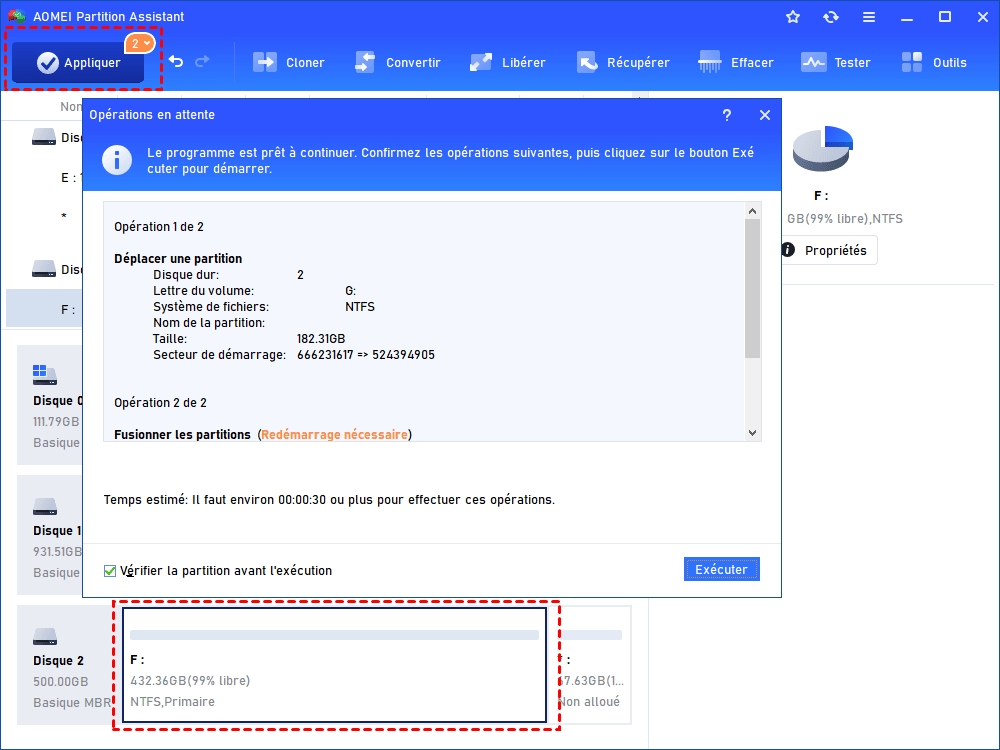Click the undo arrow icon

point(176,62)
